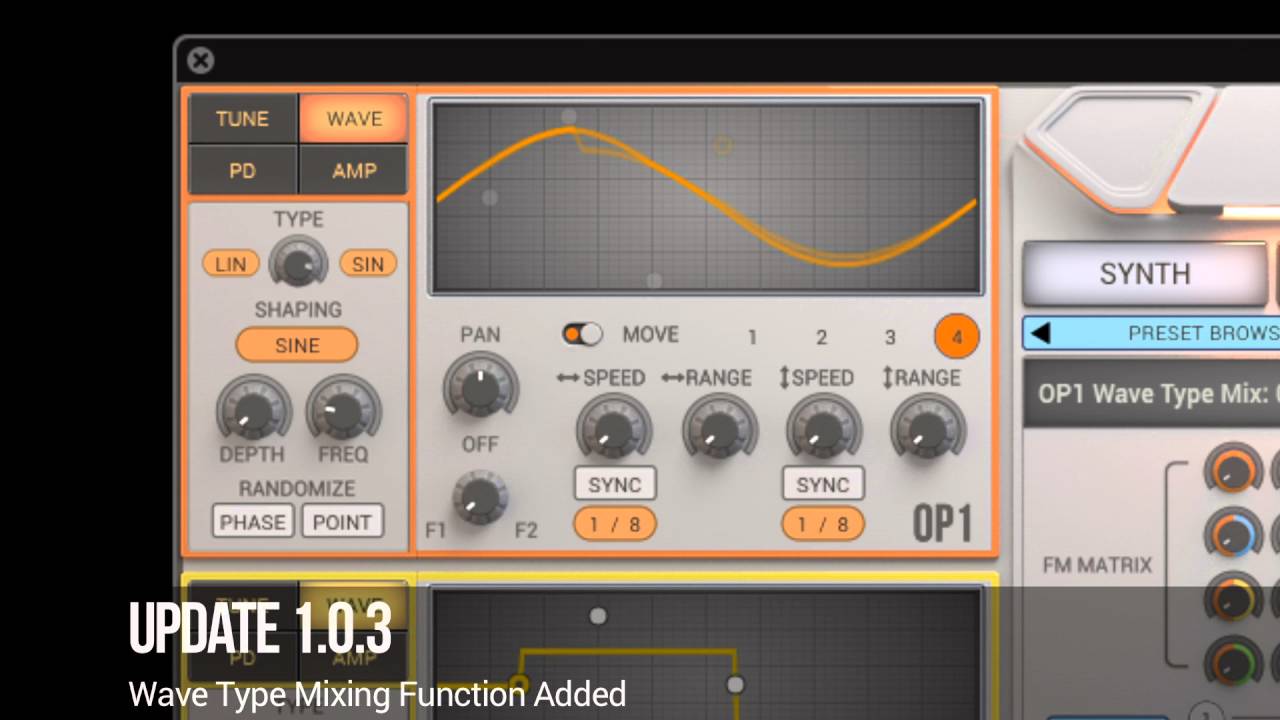Select waveform point 2
The height and width of the screenshot is (720, 1280).
pos(821,338)
